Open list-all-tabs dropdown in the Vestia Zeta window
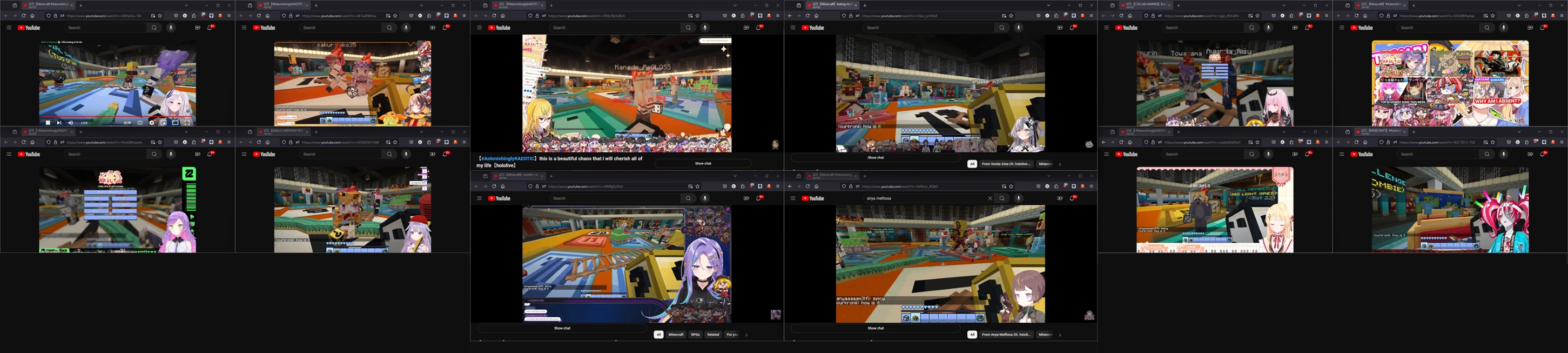This screenshot has height=353, width=1568. tap(1048, 5)
